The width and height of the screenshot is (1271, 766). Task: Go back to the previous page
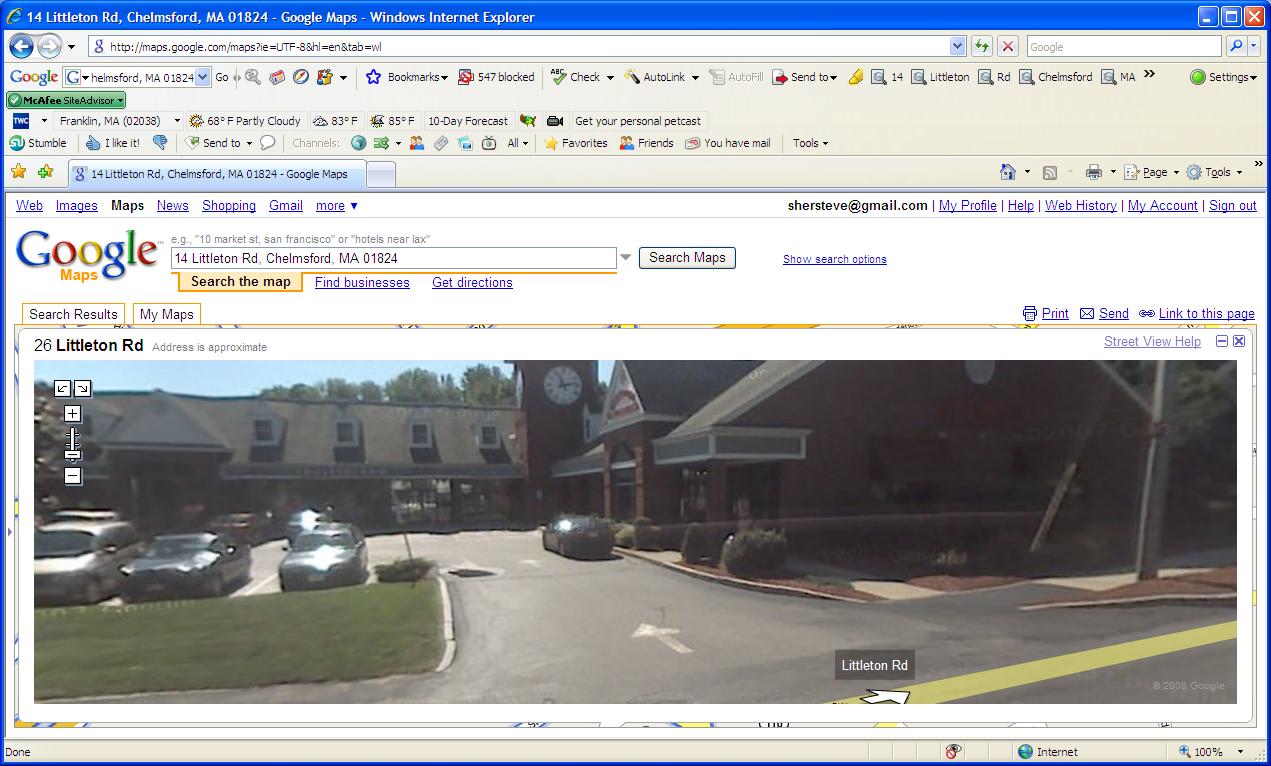coord(21,46)
